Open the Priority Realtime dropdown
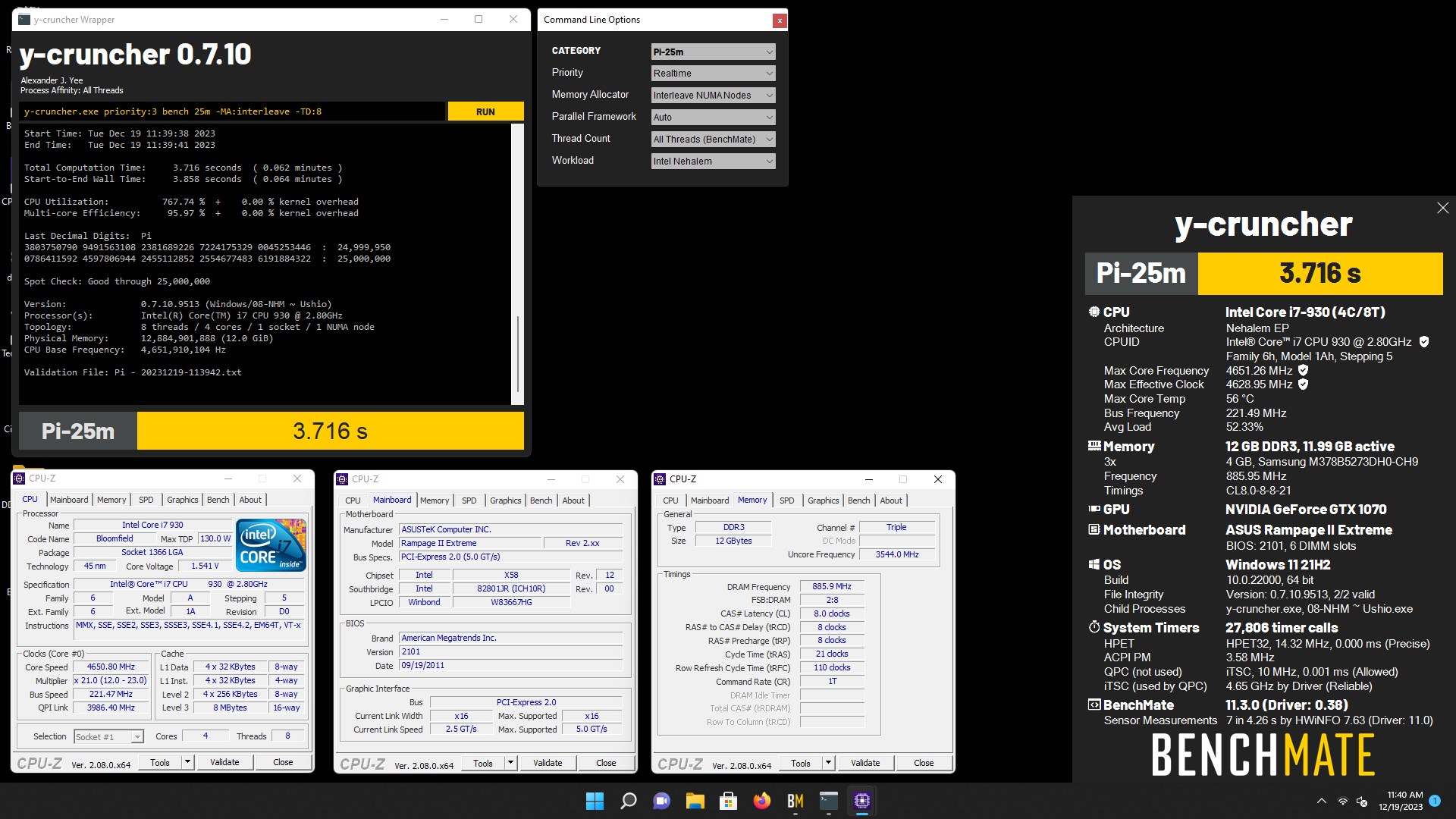This screenshot has height=819, width=1456. pyautogui.click(x=713, y=74)
